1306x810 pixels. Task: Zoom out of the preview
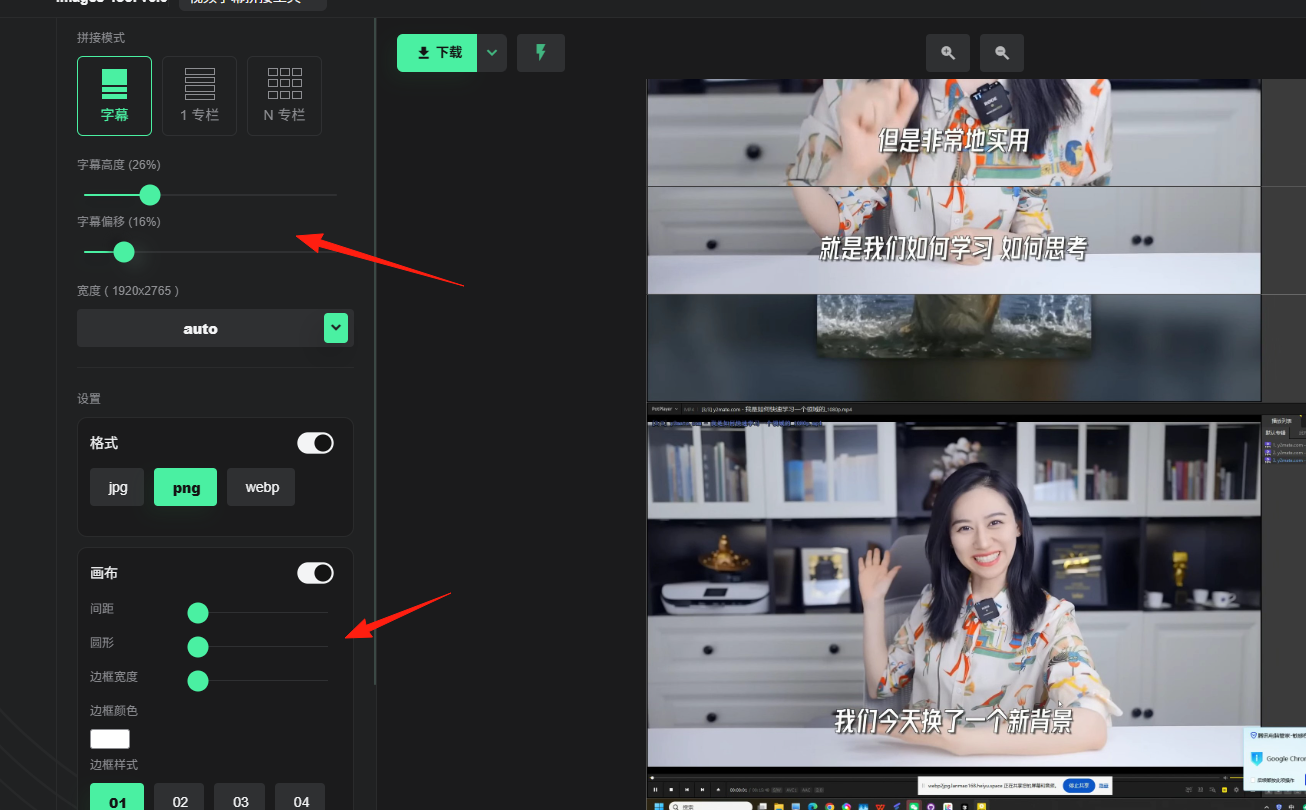[x=1002, y=53]
